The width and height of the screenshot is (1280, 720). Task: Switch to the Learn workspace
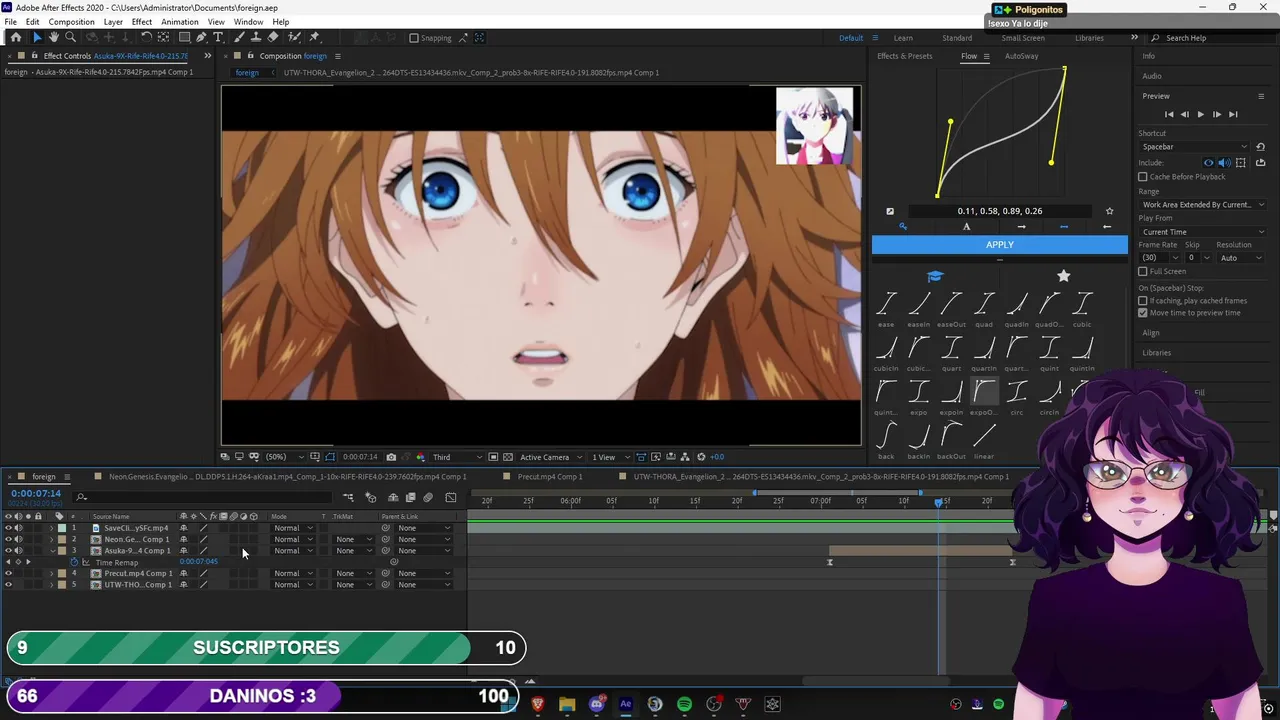tap(903, 38)
